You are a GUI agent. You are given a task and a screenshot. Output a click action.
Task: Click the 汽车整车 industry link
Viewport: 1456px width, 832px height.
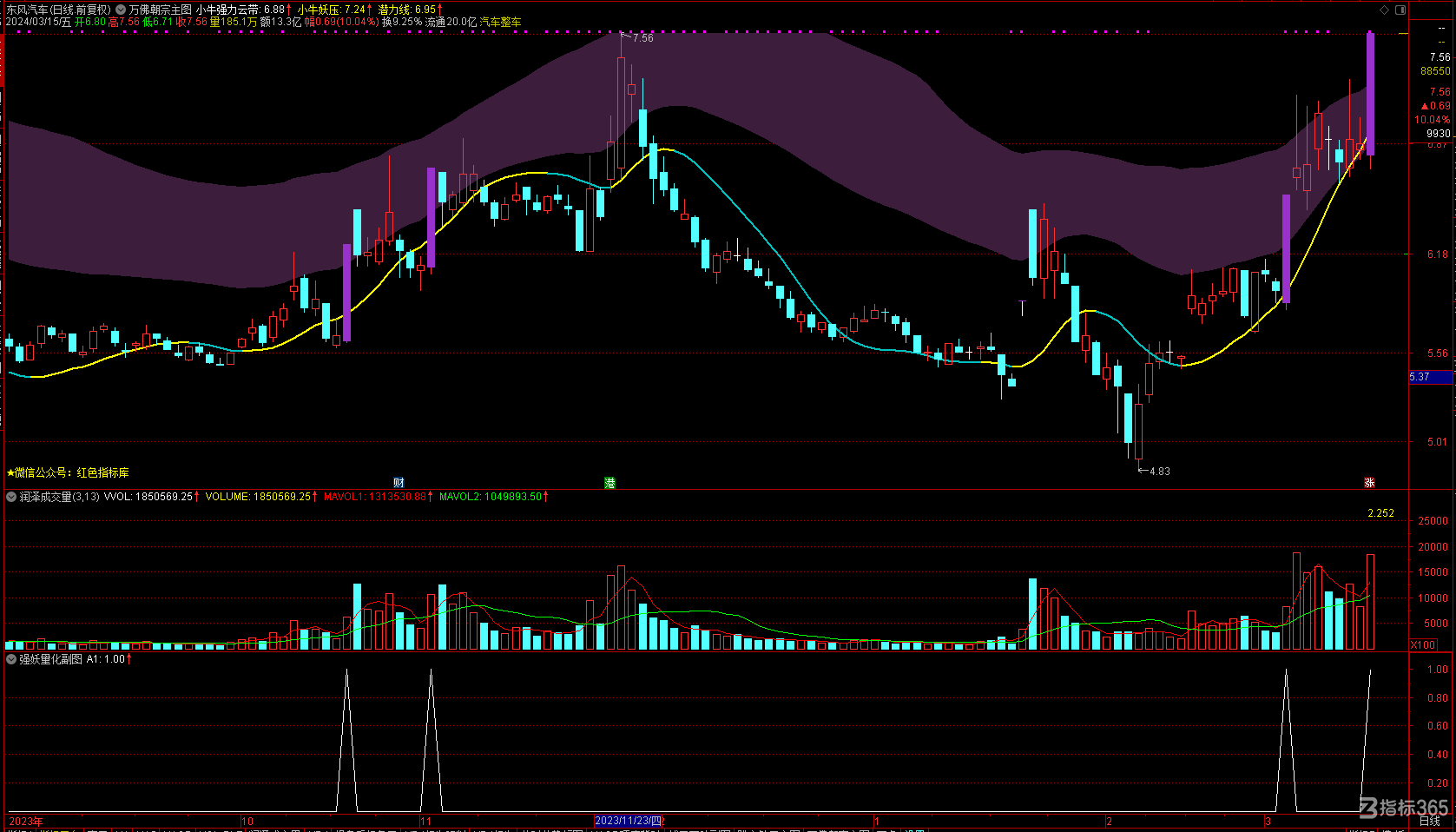(501, 22)
